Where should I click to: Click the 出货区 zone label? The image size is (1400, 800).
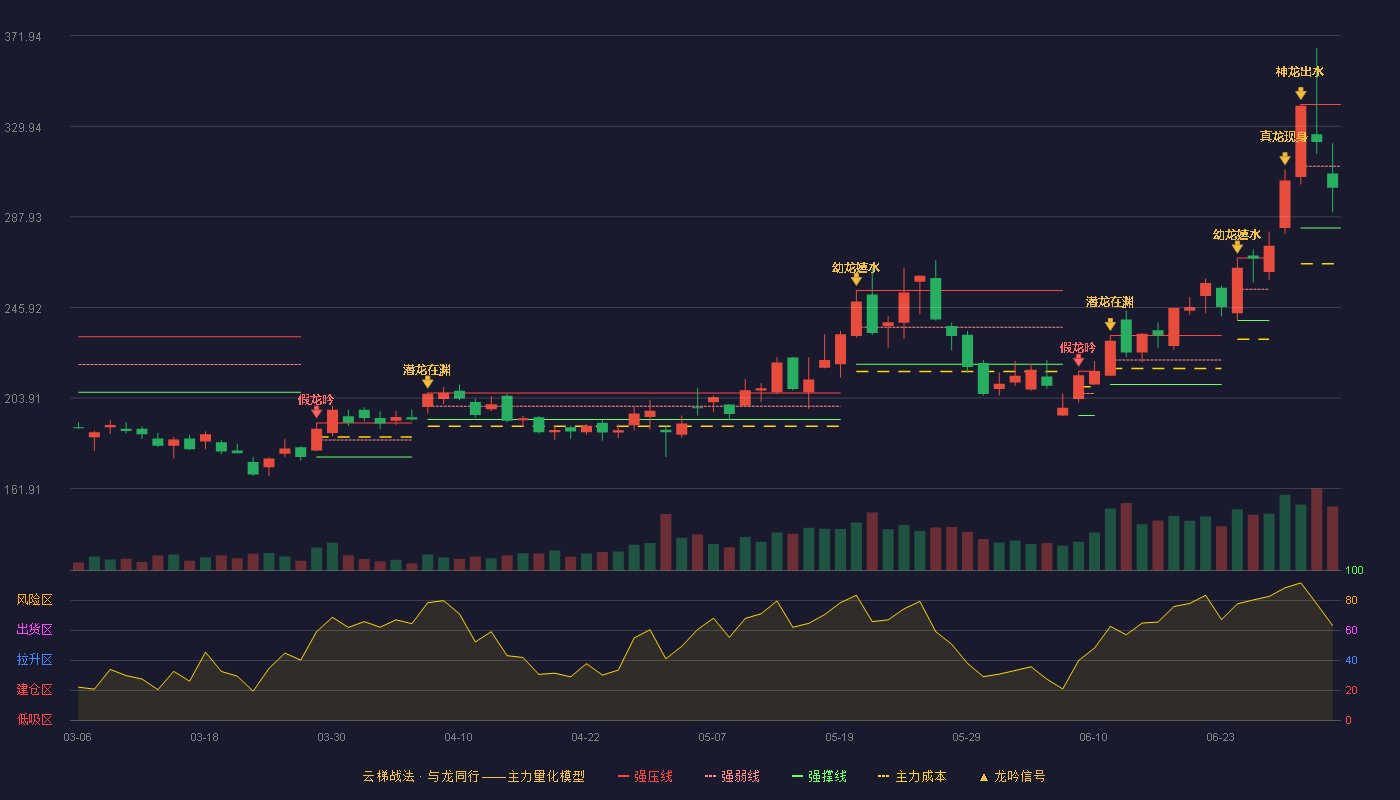click(x=34, y=630)
